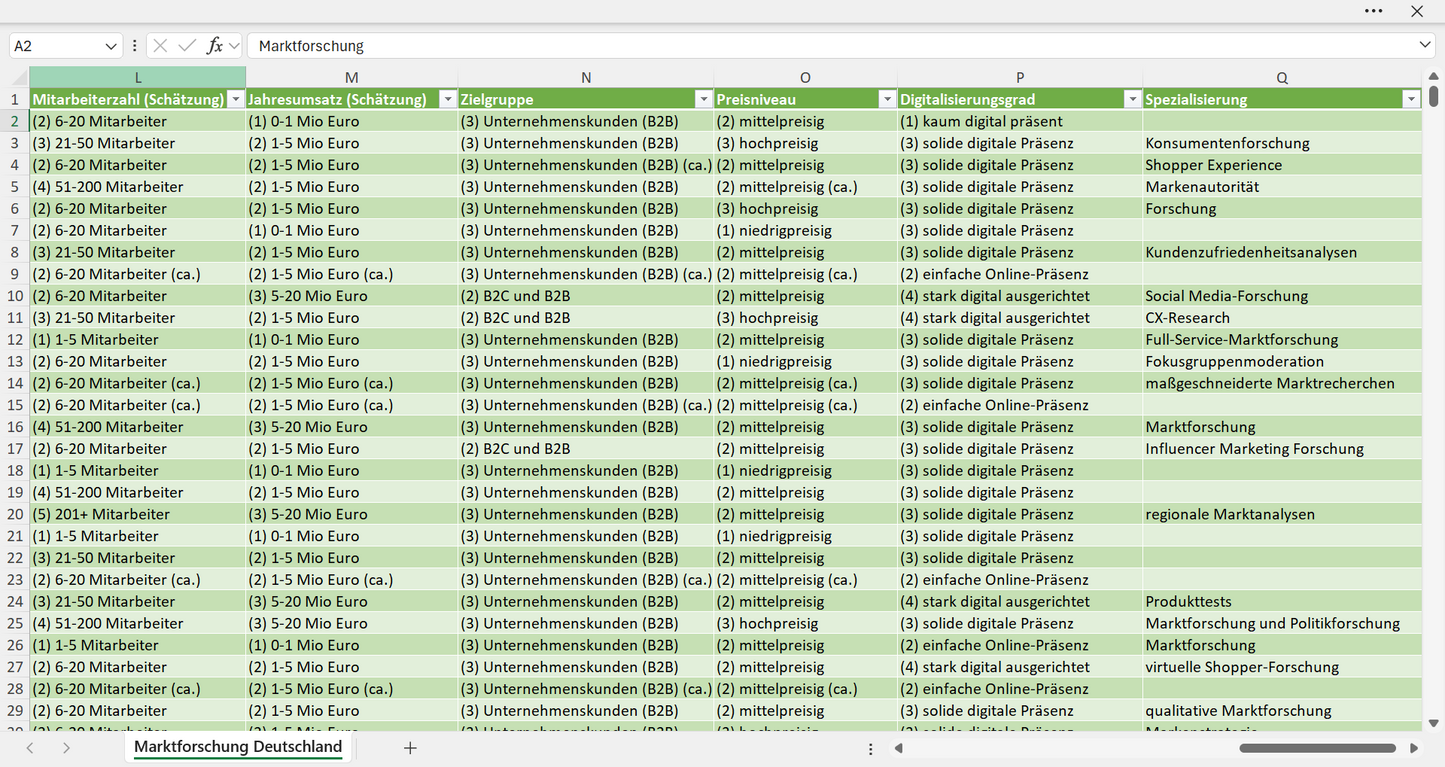
Task: Add a new sheet with plus icon
Action: [x=410, y=748]
